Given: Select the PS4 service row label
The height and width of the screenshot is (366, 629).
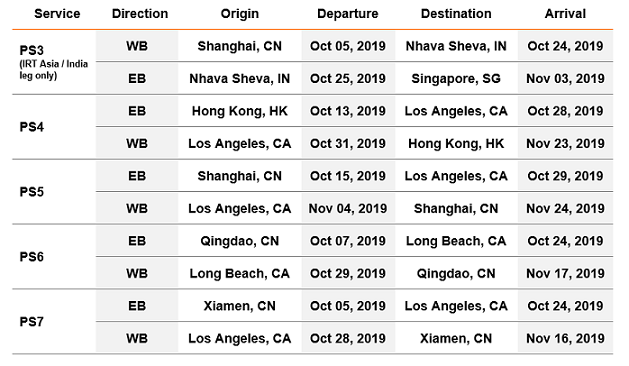Looking at the screenshot, I should (32, 127).
